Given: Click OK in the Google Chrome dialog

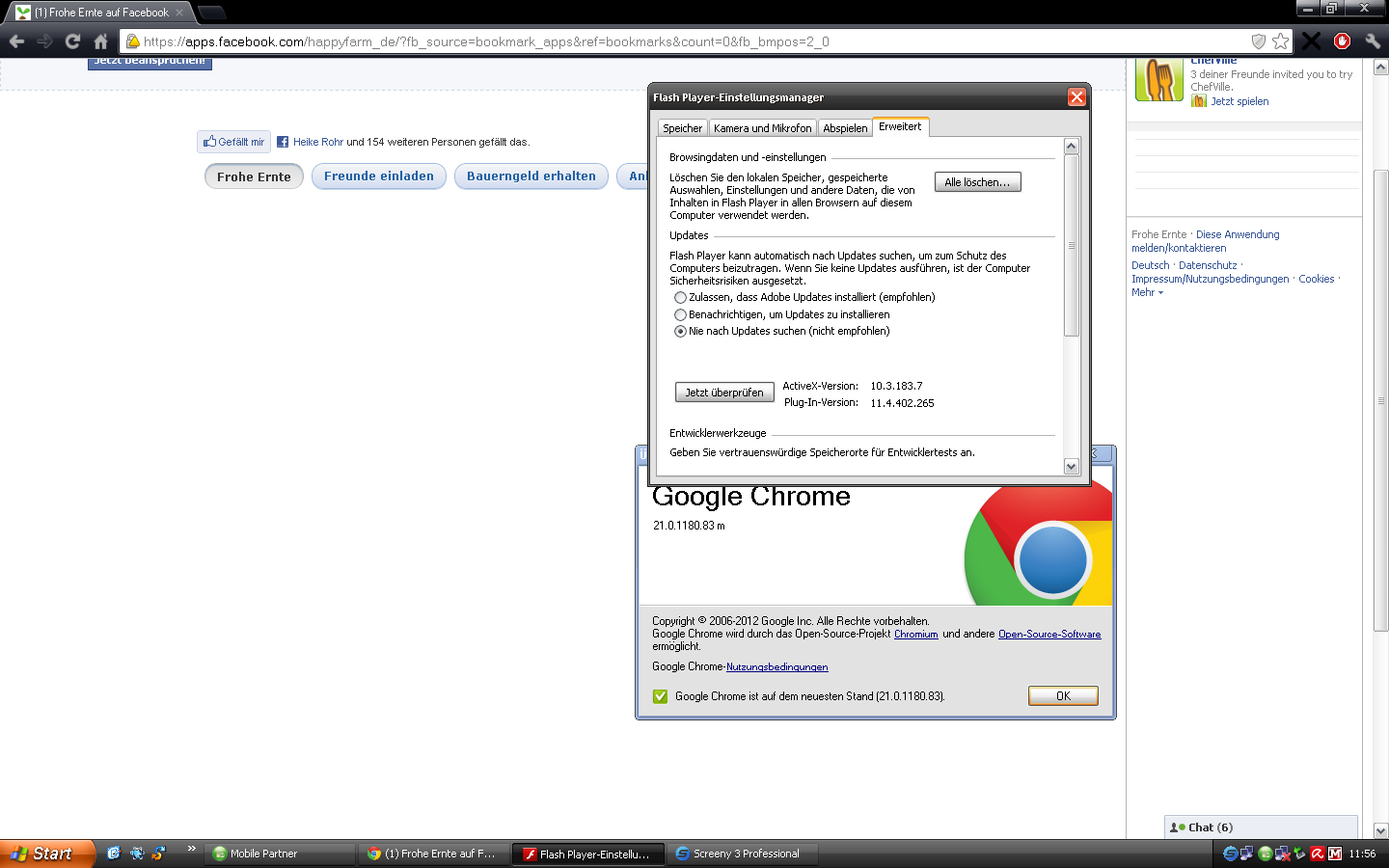Looking at the screenshot, I should click(x=1063, y=696).
